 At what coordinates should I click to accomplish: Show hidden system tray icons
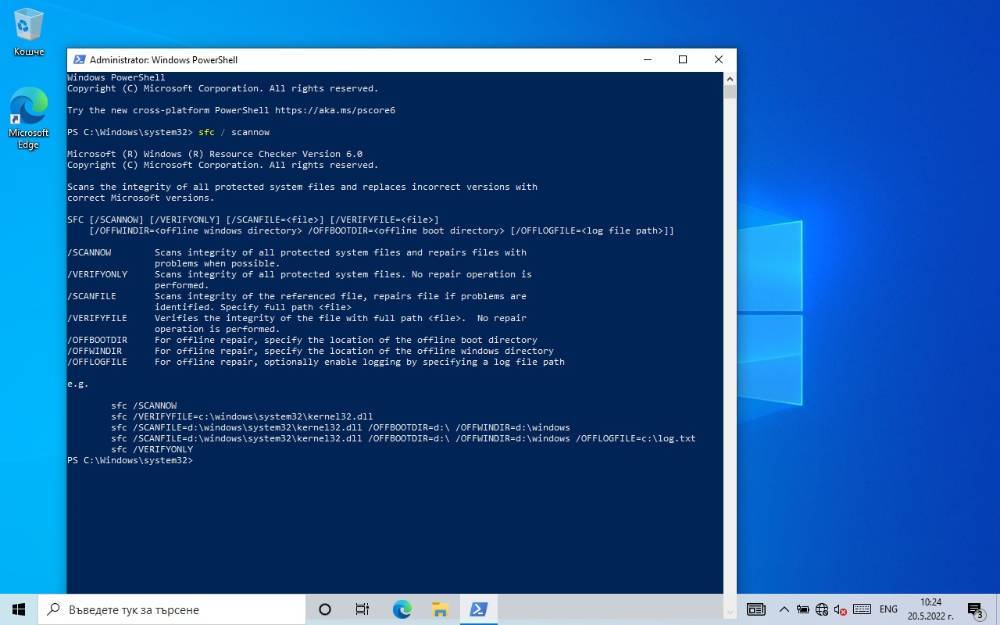pos(784,610)
